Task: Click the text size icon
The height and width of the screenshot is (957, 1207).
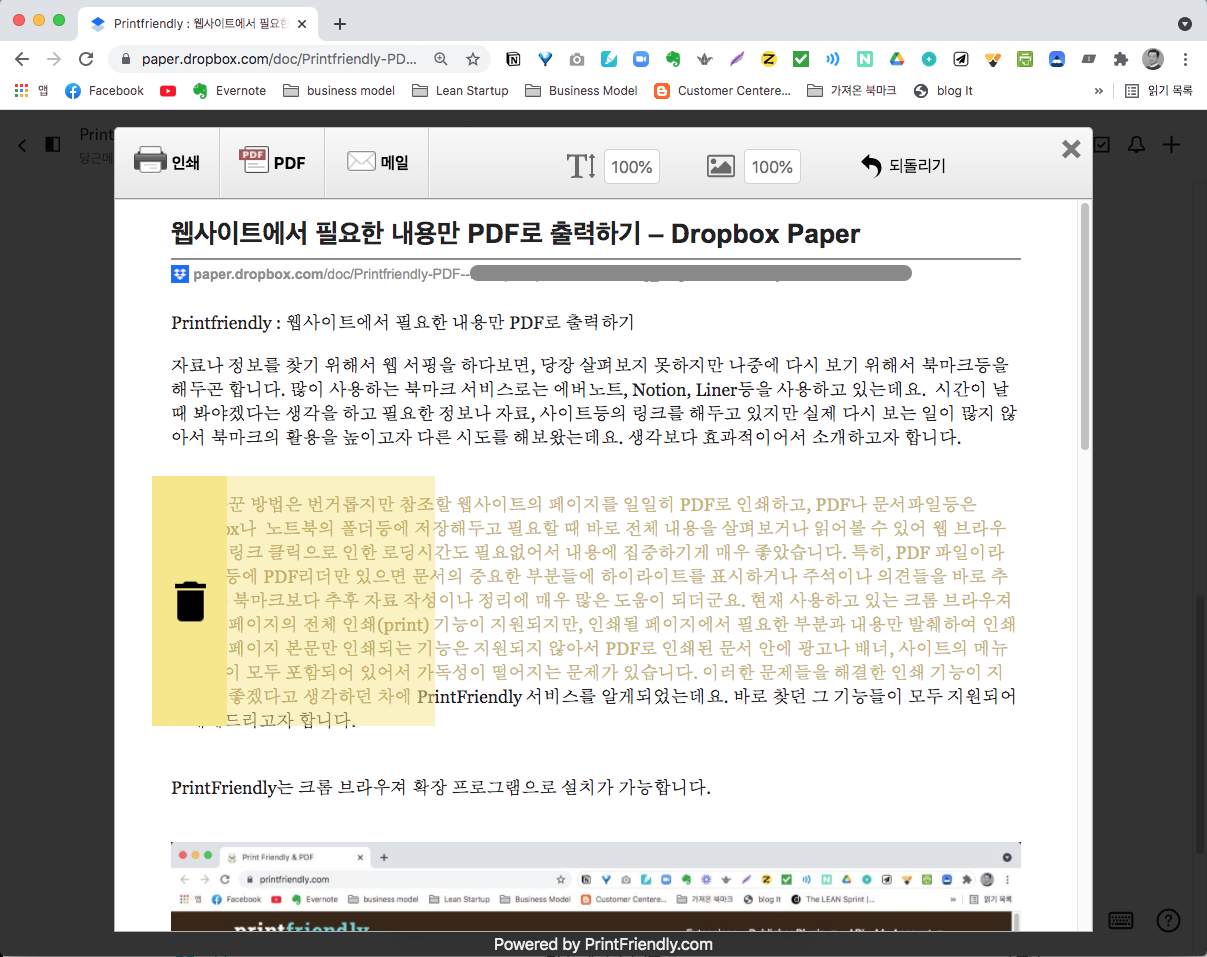Action: pyautogui.click(x=581, y=166)
